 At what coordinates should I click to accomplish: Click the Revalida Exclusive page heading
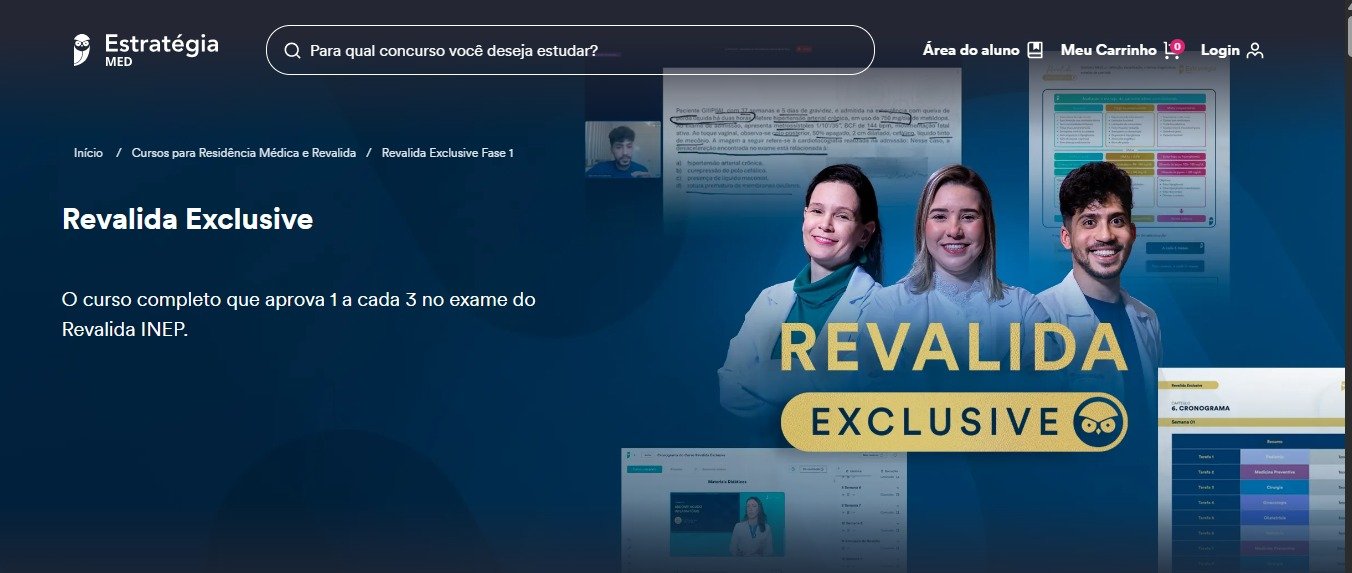(187, 219)
